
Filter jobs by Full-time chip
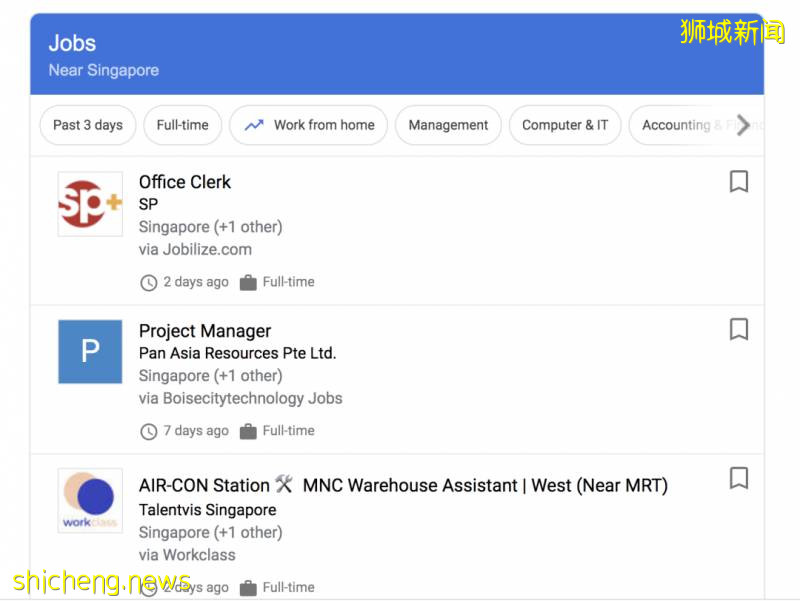point(182,125)
